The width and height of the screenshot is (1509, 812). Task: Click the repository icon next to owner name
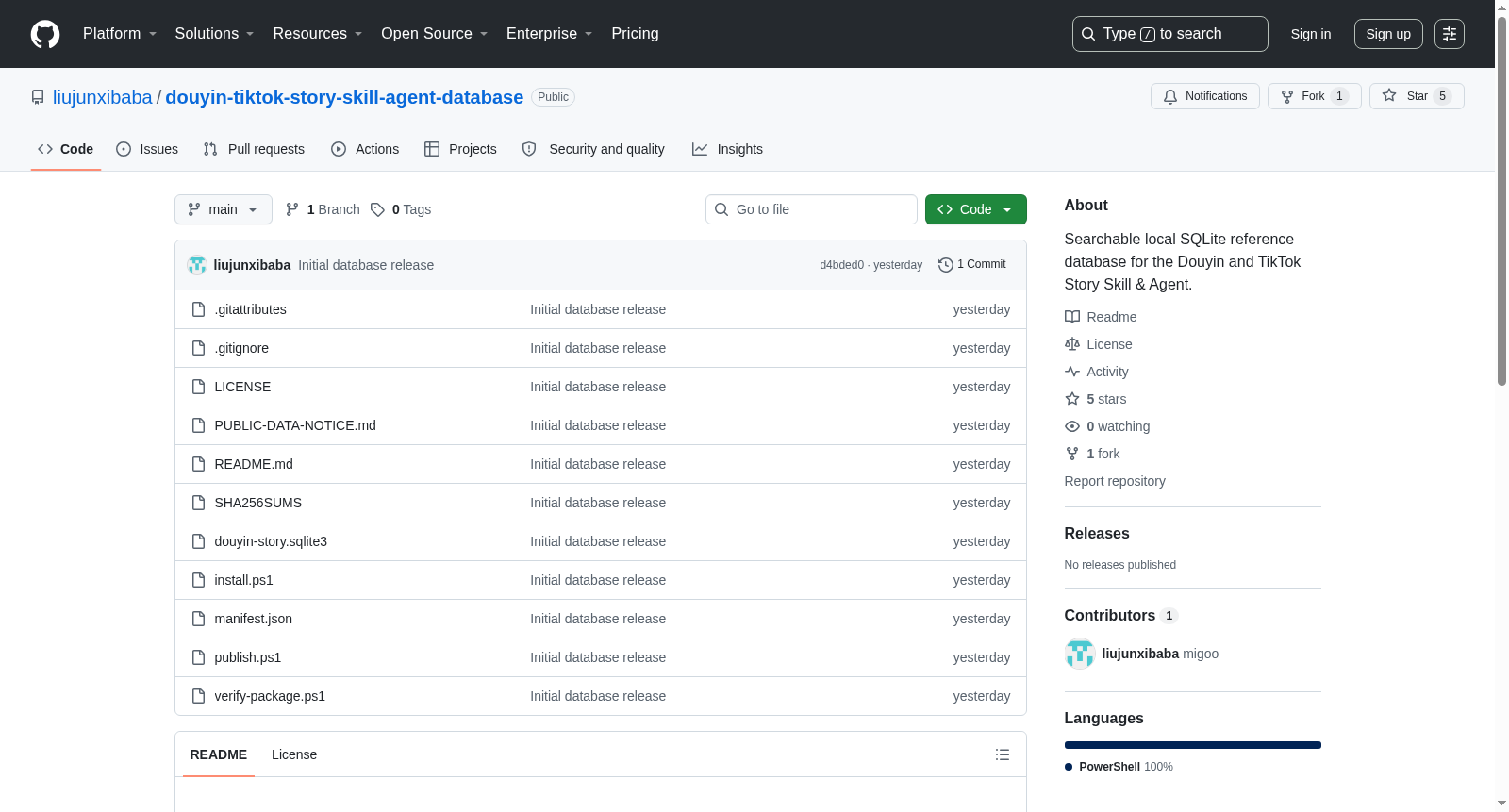[x=38, y=97]
